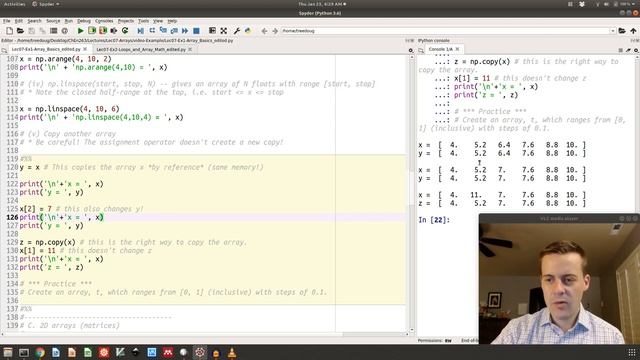
Task: Close the Console 1/A tab
Action: [x=457, y=49]
